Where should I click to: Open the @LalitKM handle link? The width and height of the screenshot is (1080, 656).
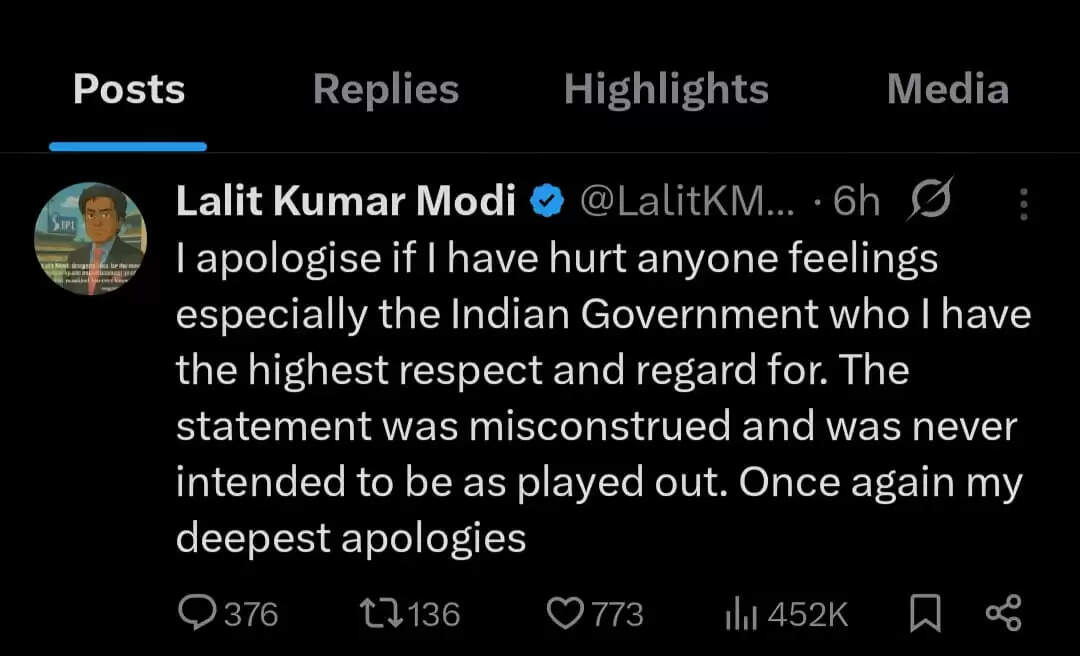(687, 202)
